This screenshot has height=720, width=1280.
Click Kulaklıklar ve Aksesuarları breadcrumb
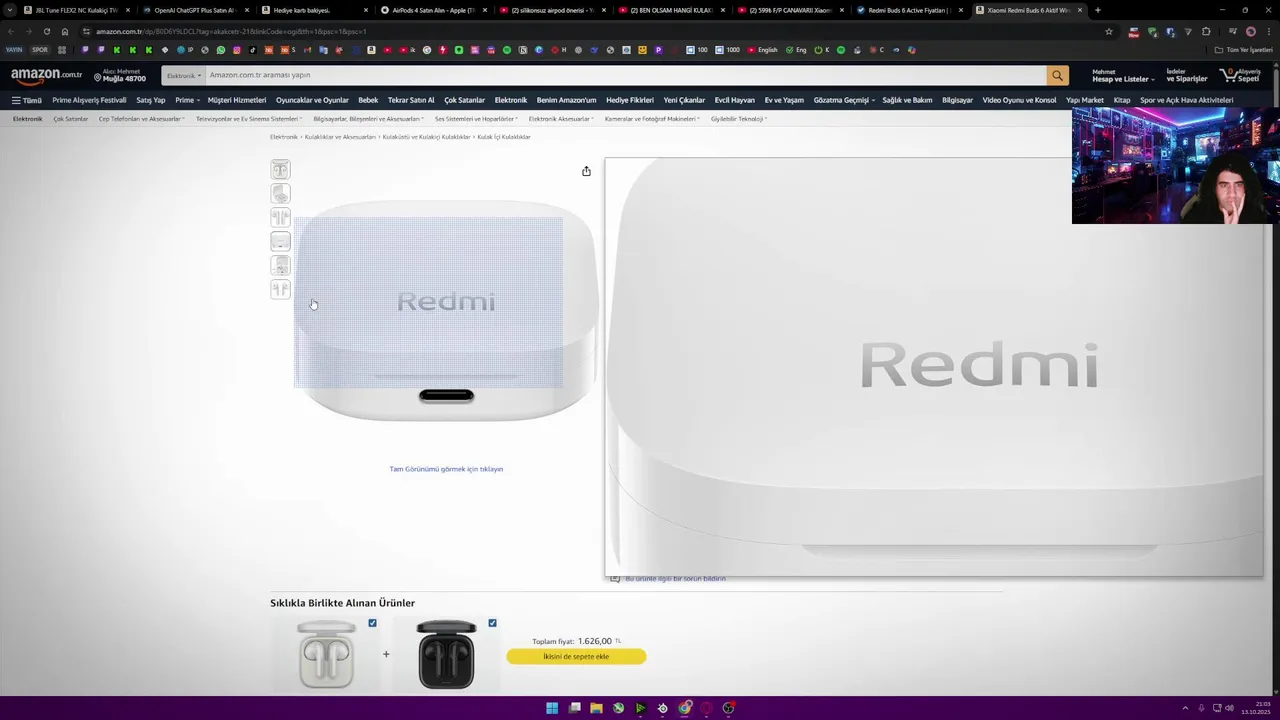click(x=340, y=137)
